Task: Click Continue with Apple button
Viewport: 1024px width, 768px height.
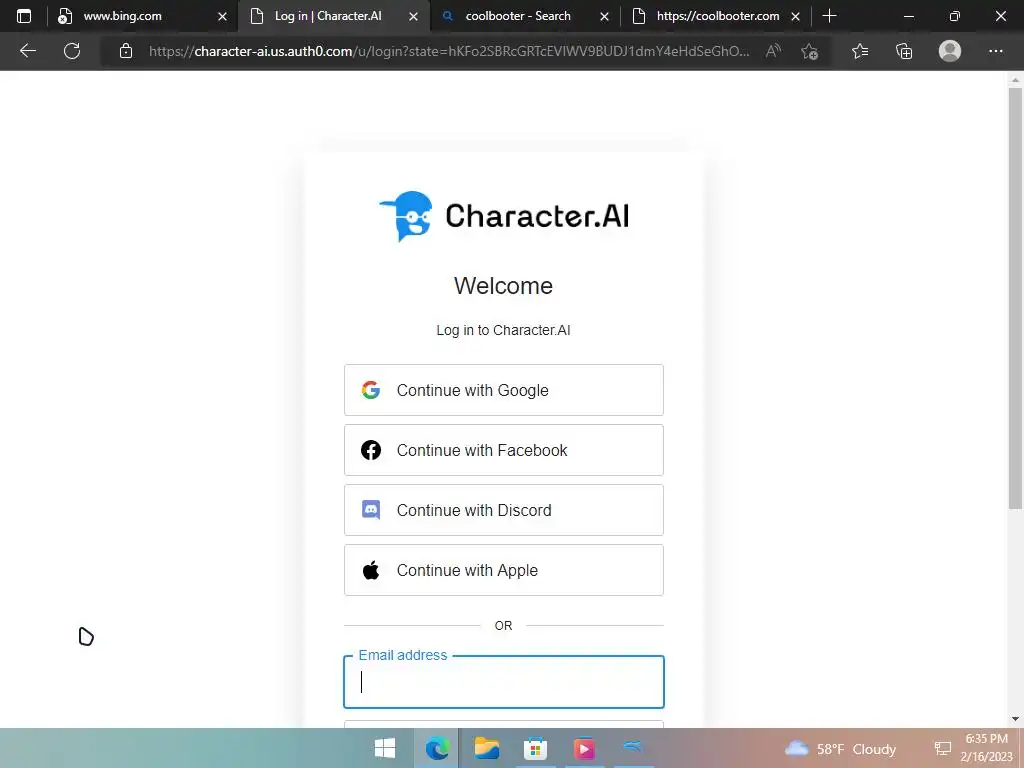Action: tap(504, 570)
